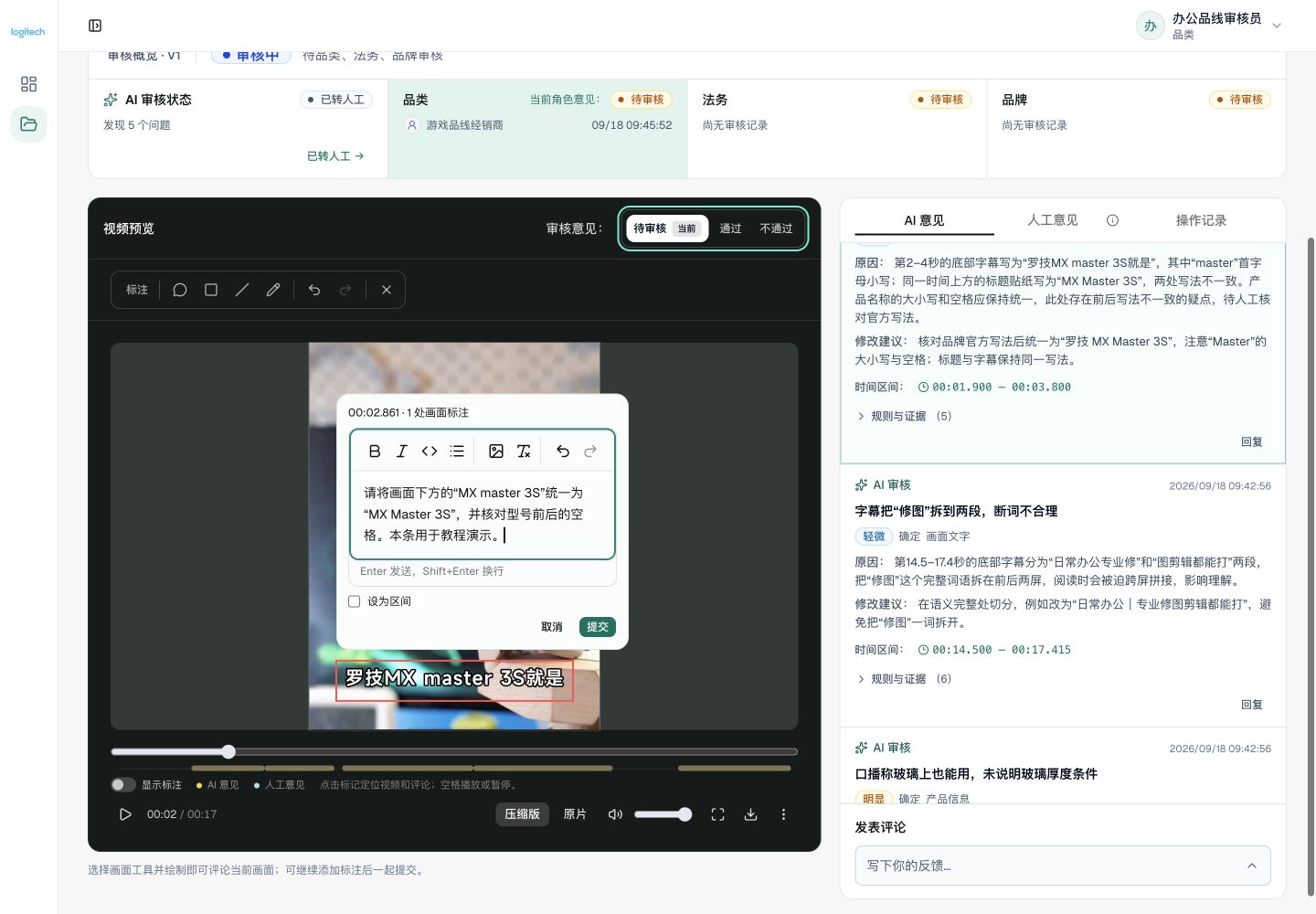Click info icon next to 人工意见

[x=1112, y=220]
